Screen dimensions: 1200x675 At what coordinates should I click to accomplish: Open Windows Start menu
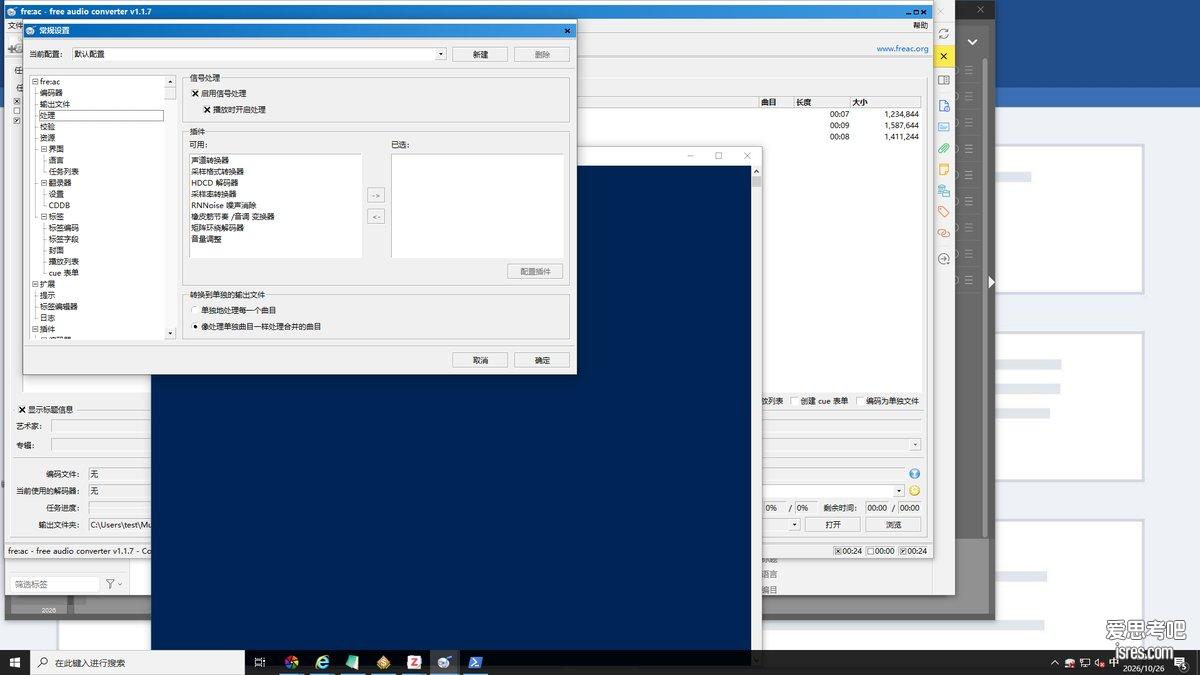pos(15,662)
